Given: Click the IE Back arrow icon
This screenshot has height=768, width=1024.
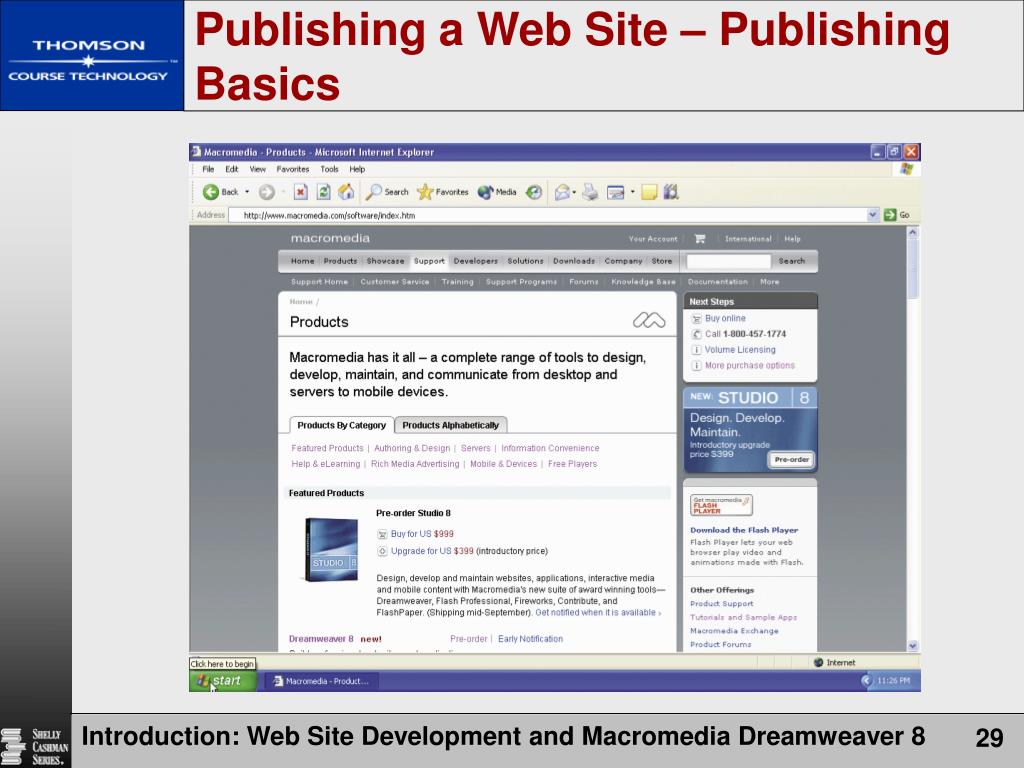Looking at the screenshot, I should (210, 192).
